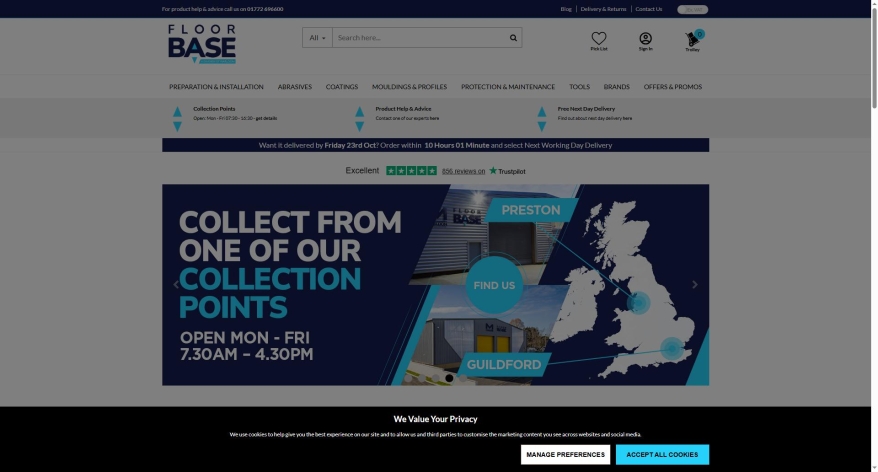Click the Preston label on banner
878x472 pixels.
click(531, 210)
